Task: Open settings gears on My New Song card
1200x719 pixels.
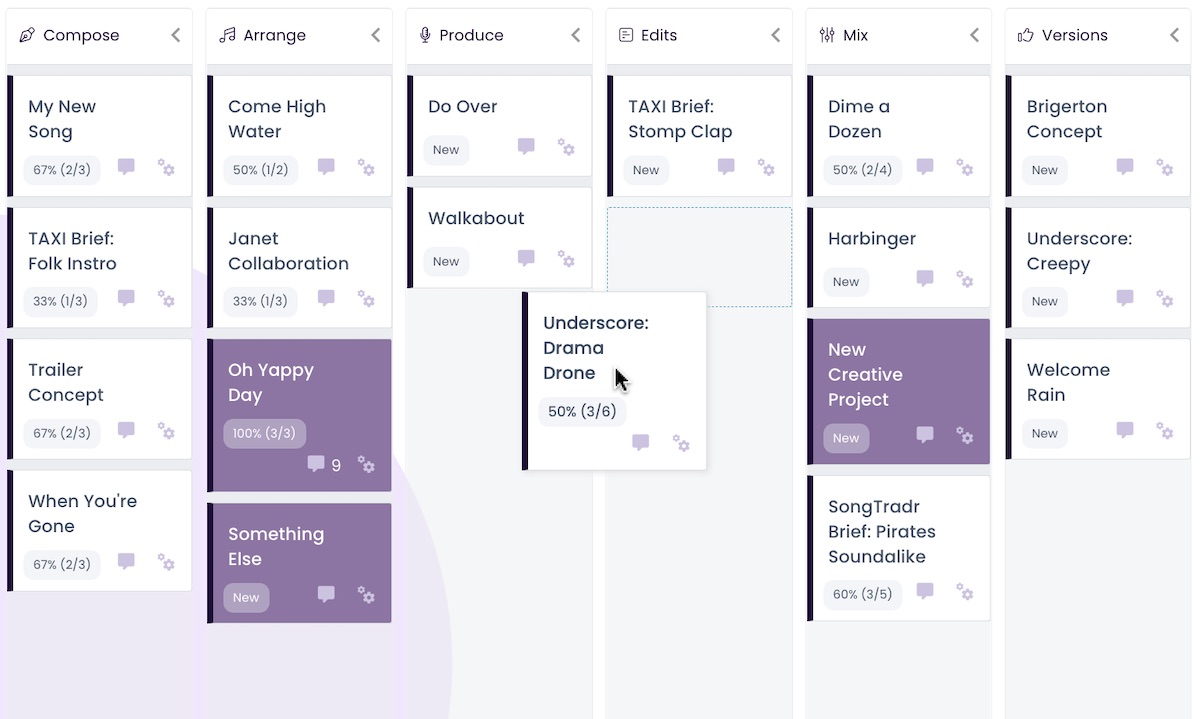Action: [x=166, y=167]
